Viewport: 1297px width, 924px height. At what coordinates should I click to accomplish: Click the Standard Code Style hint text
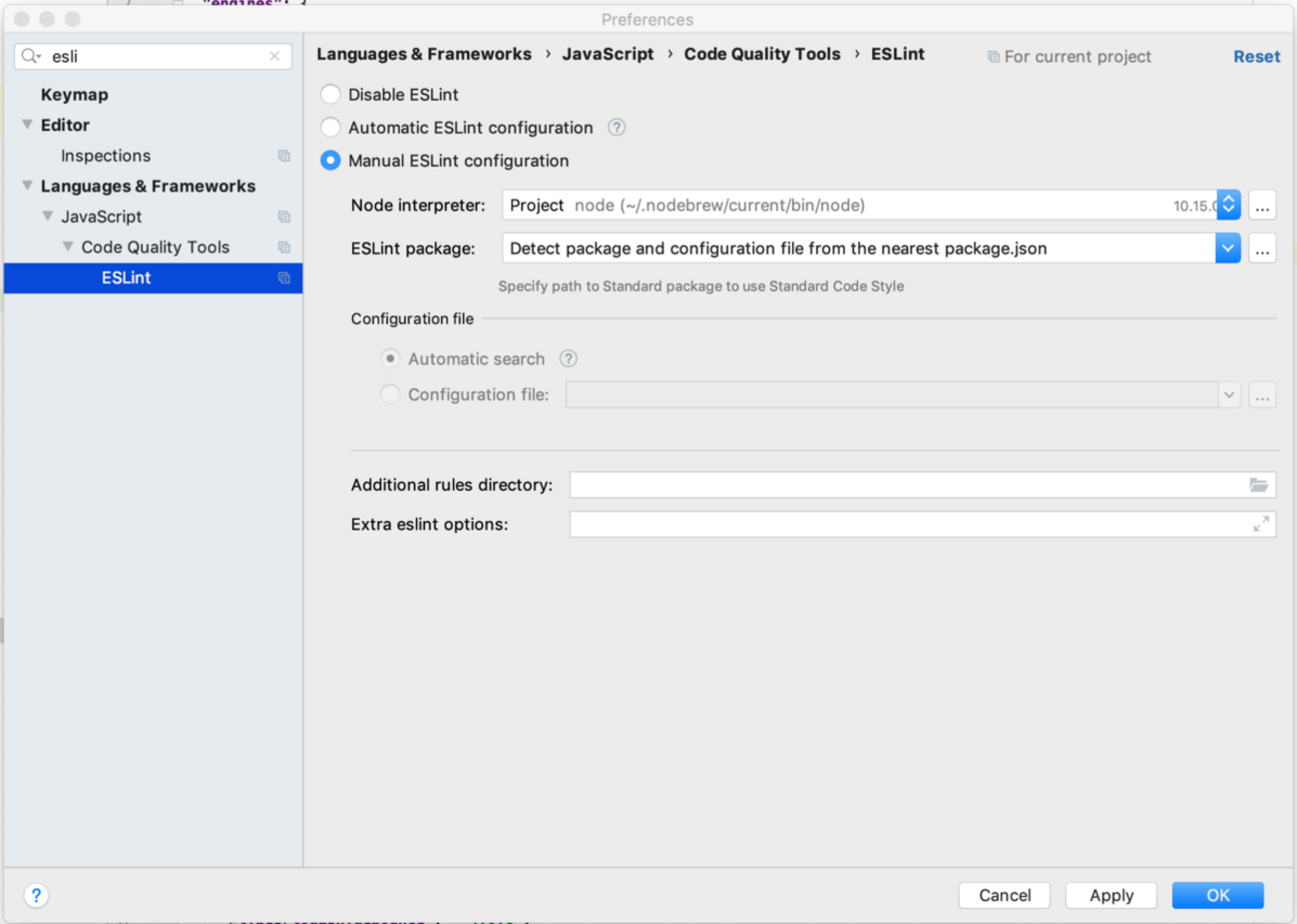tap(701, 285)
